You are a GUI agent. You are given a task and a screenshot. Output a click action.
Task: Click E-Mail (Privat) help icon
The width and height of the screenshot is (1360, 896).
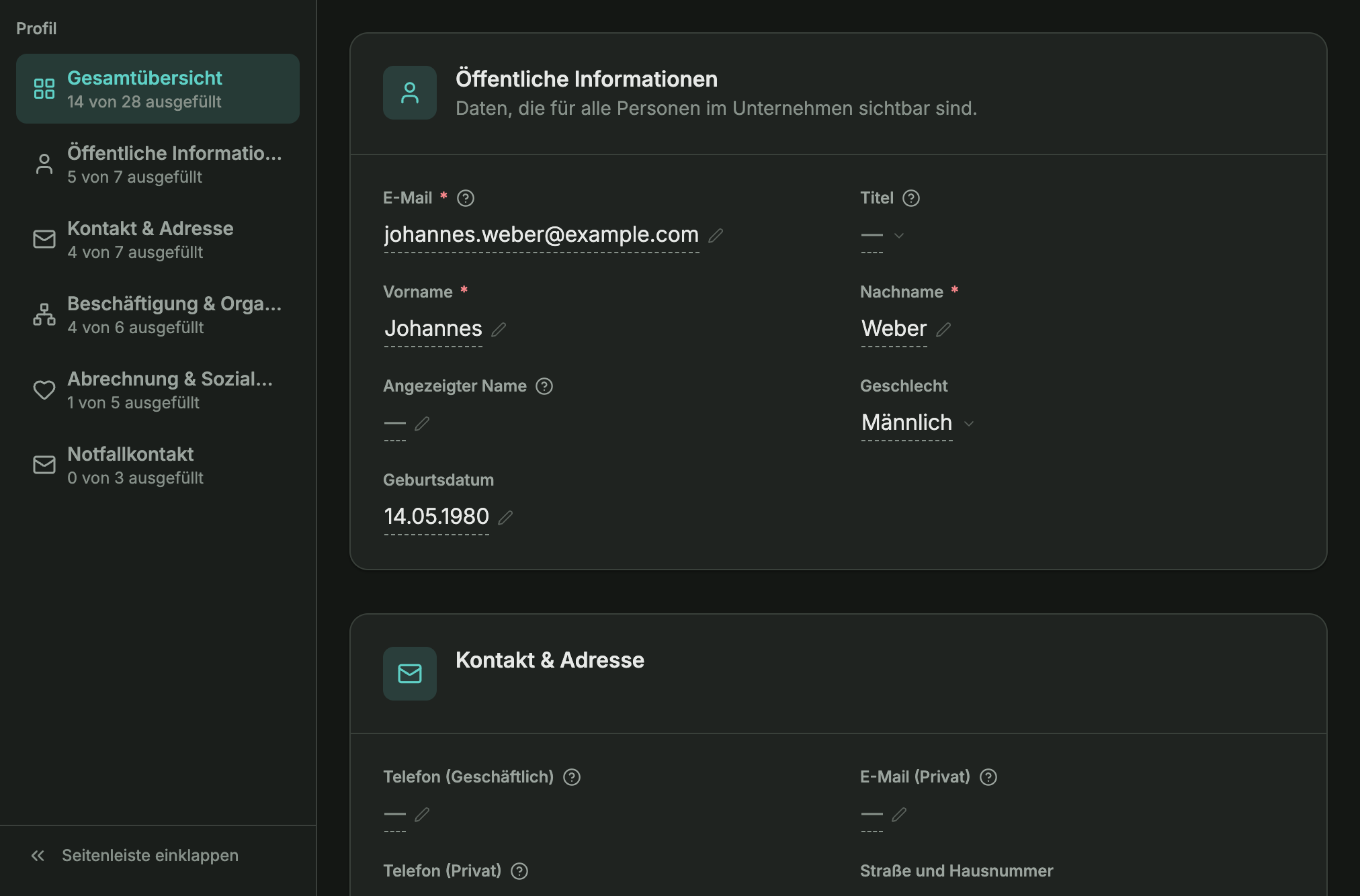click(988, 777)
